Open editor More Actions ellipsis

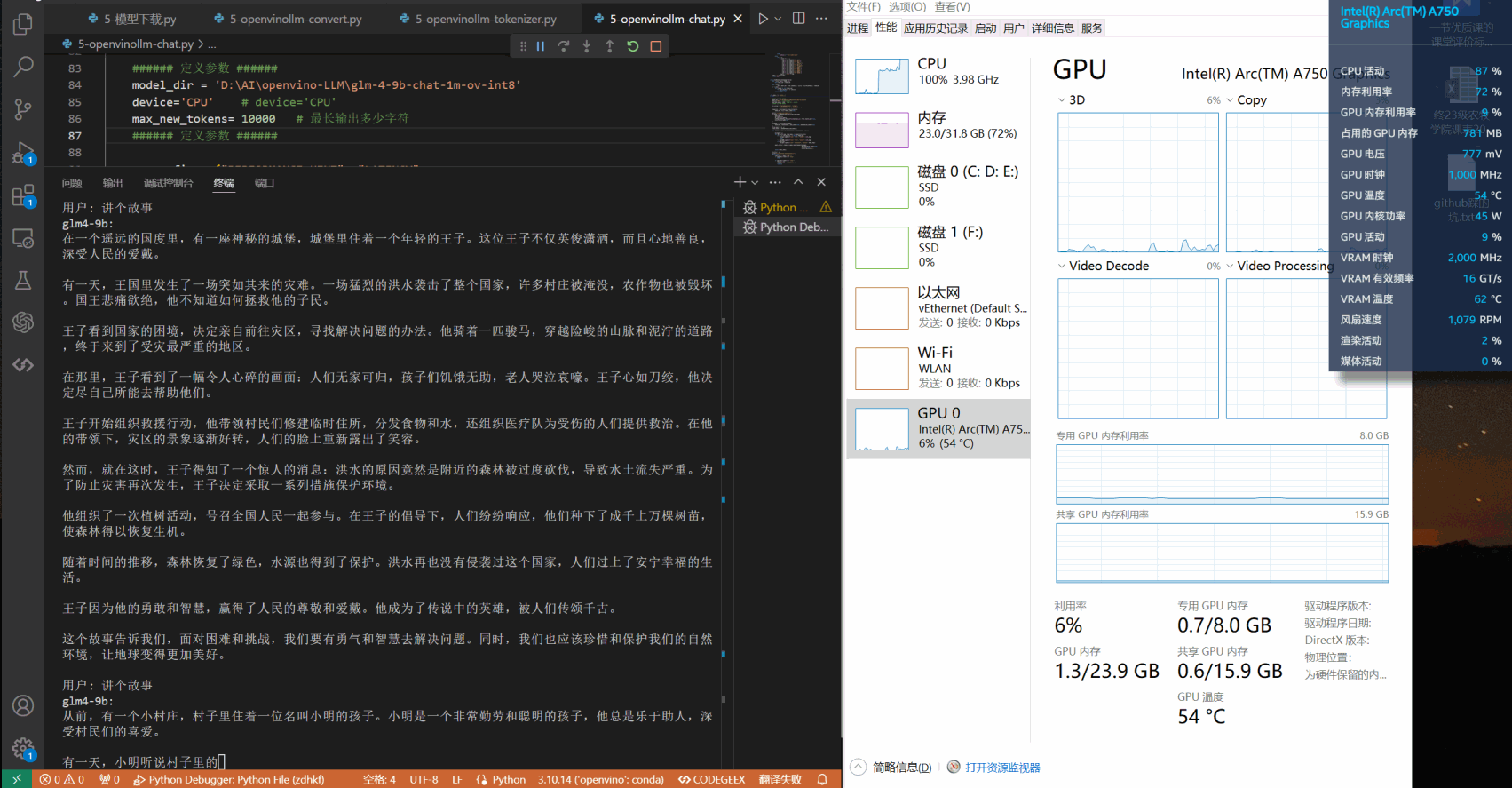pyautogui.click(x=822, y=19)
